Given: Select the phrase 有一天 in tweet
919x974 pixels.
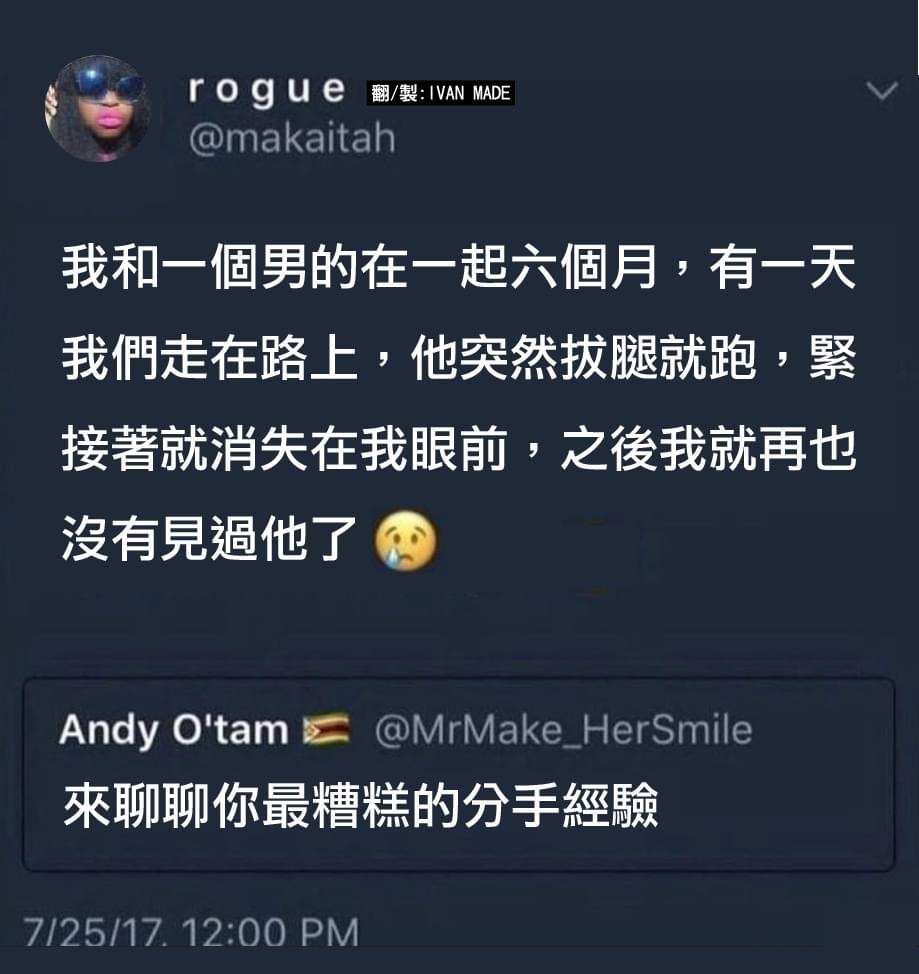Looking at the screenshot, I should point(783,268).
